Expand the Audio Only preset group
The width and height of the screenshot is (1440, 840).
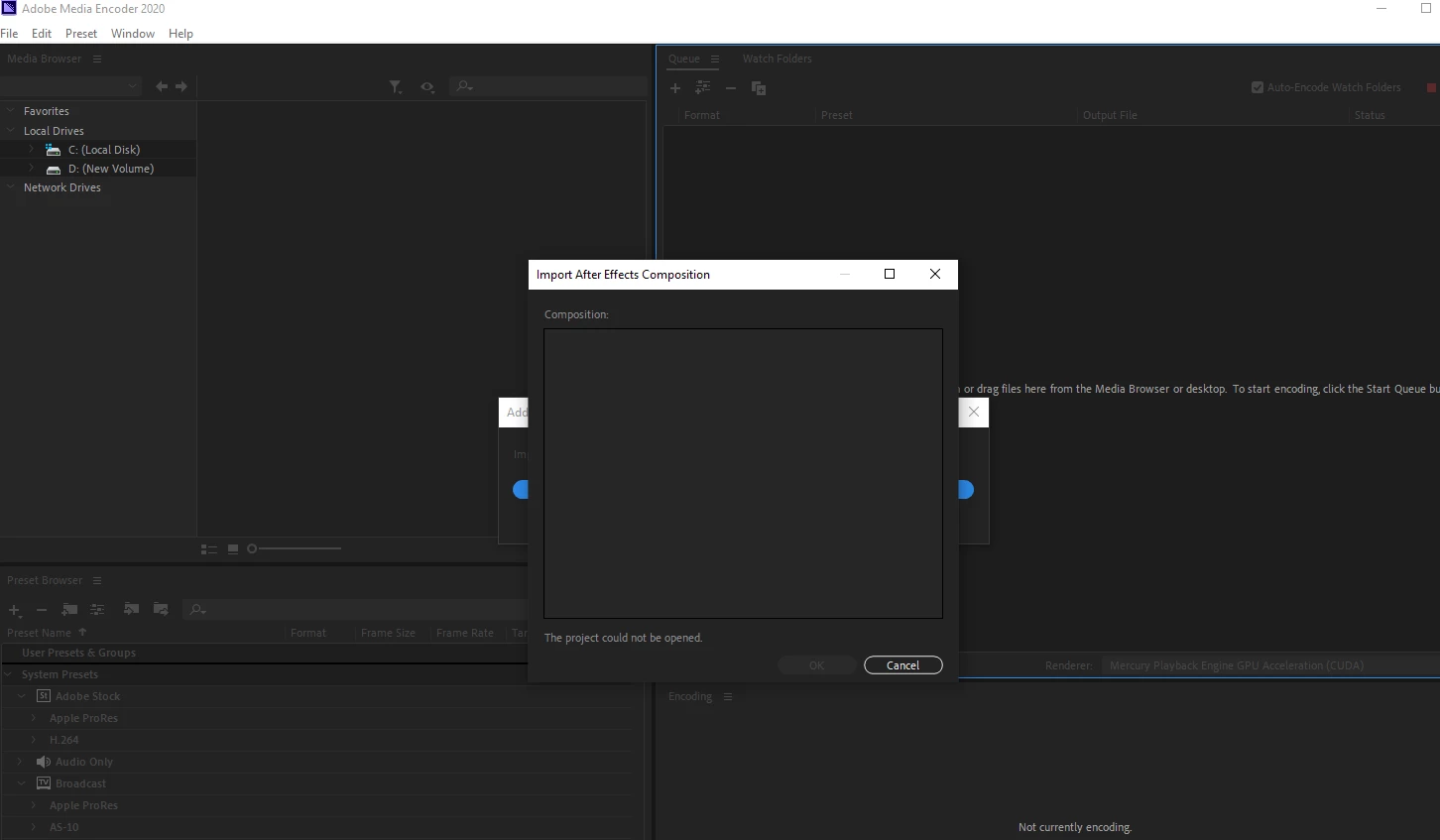tap(22, 762)
